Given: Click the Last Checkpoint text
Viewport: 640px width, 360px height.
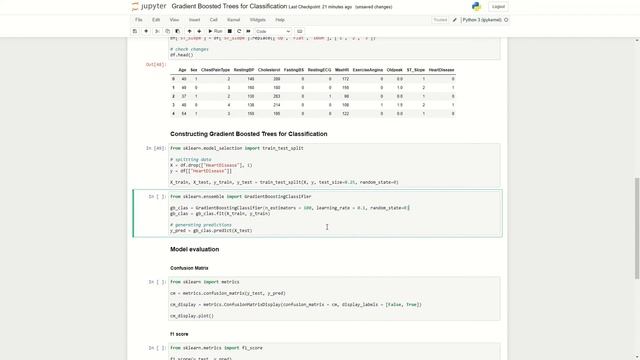Looking at the screenshot, I should [x=320, y=7].
